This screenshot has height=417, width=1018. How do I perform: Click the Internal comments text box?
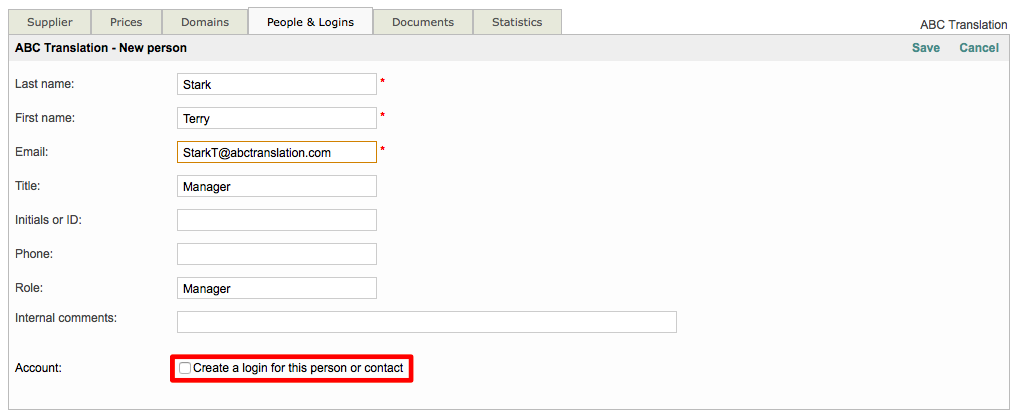click(x=426, y=322)
